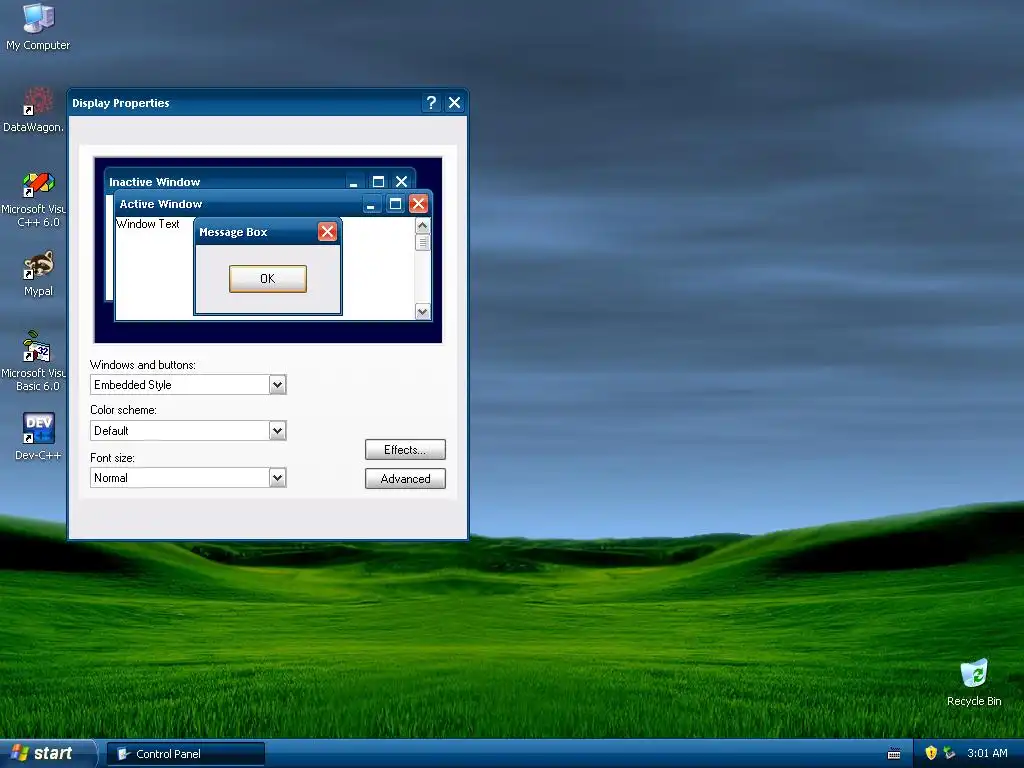1024x768 pixels.
Task: Click the preview scrollbar down arrow
Action: click(x=423, y=312)
